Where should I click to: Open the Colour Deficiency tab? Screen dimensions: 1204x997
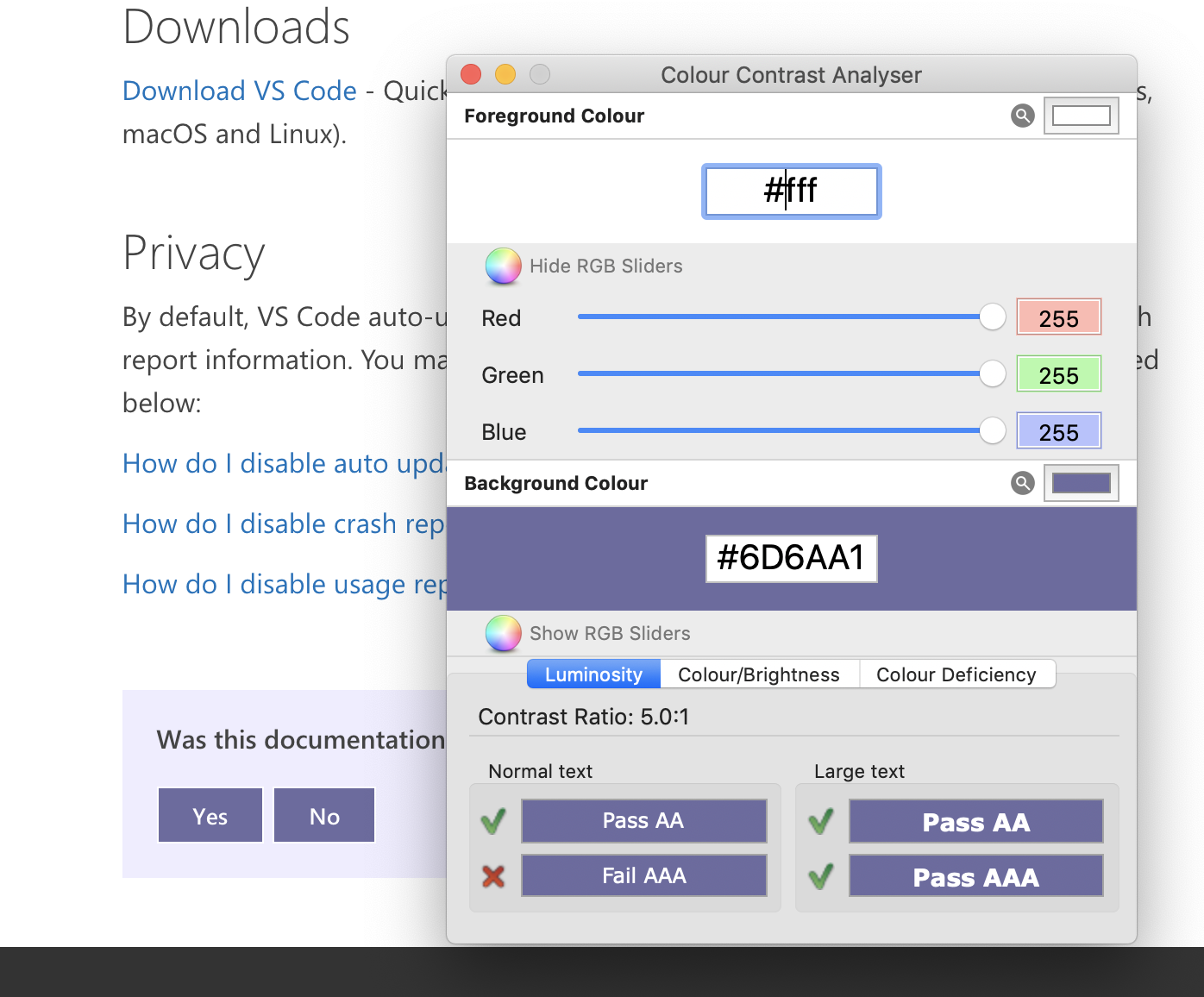click(957, 674)
